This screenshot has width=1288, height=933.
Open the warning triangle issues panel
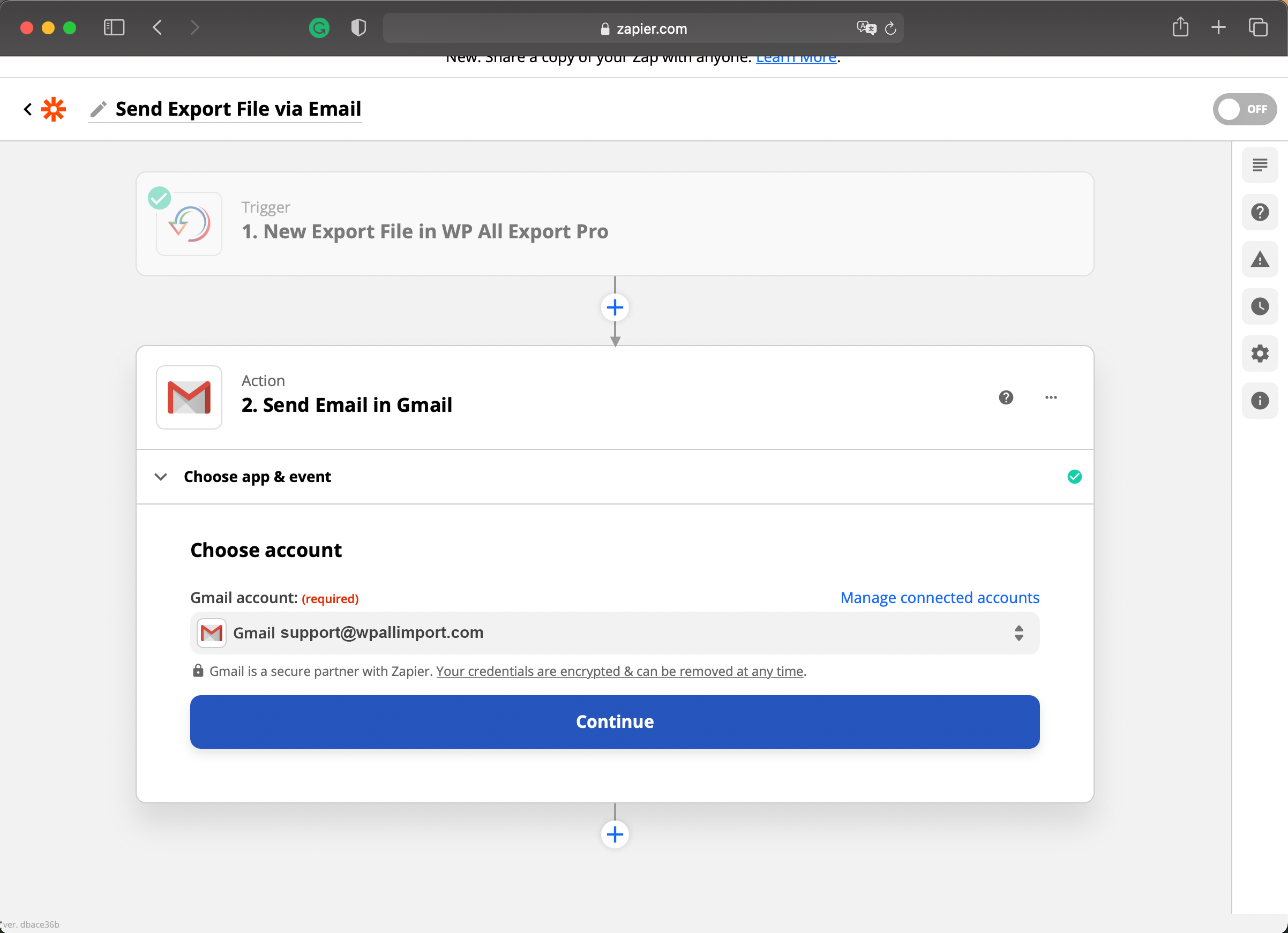pos(1259,260)
